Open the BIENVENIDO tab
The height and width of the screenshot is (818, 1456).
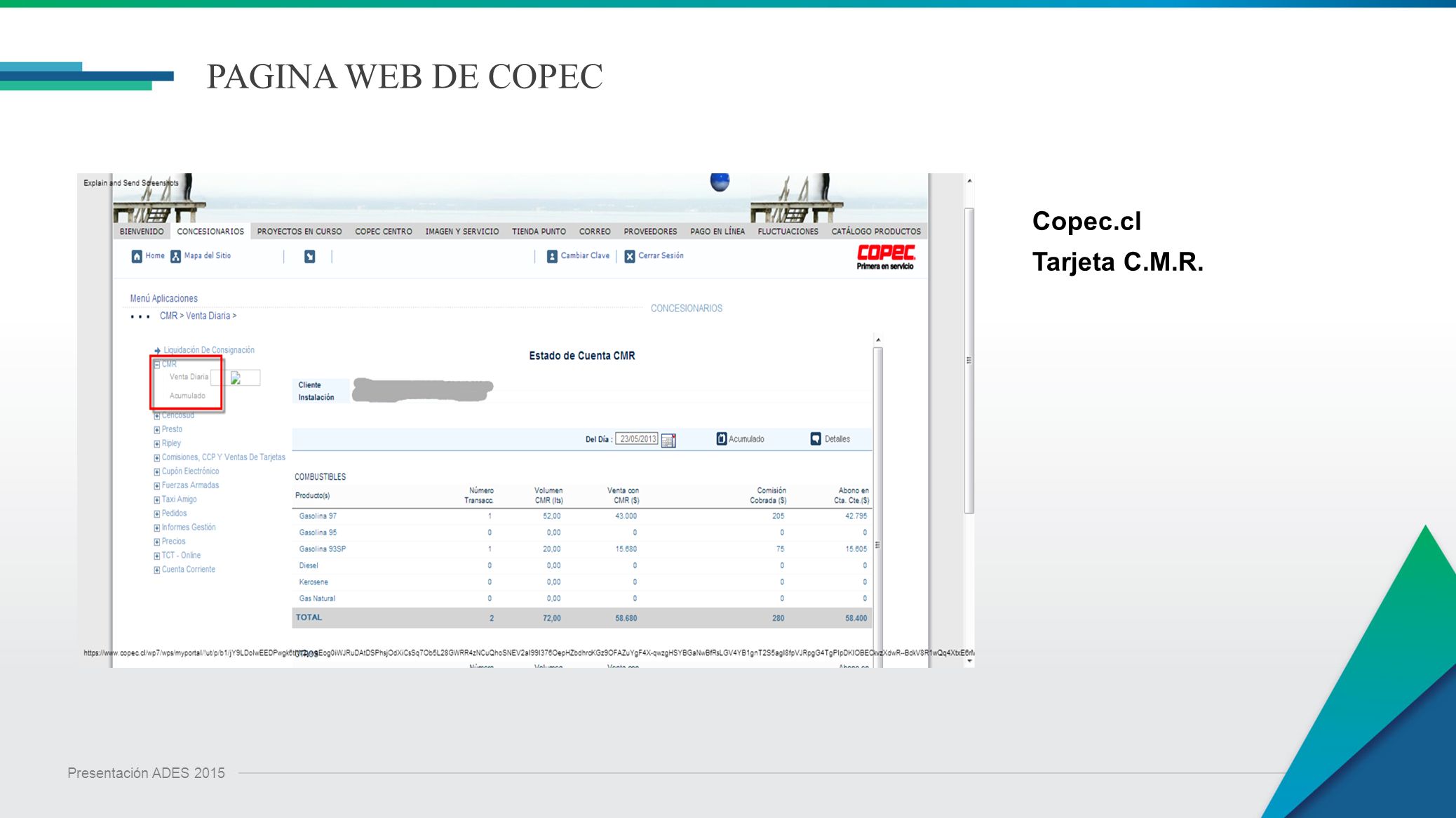click(142, 232)
